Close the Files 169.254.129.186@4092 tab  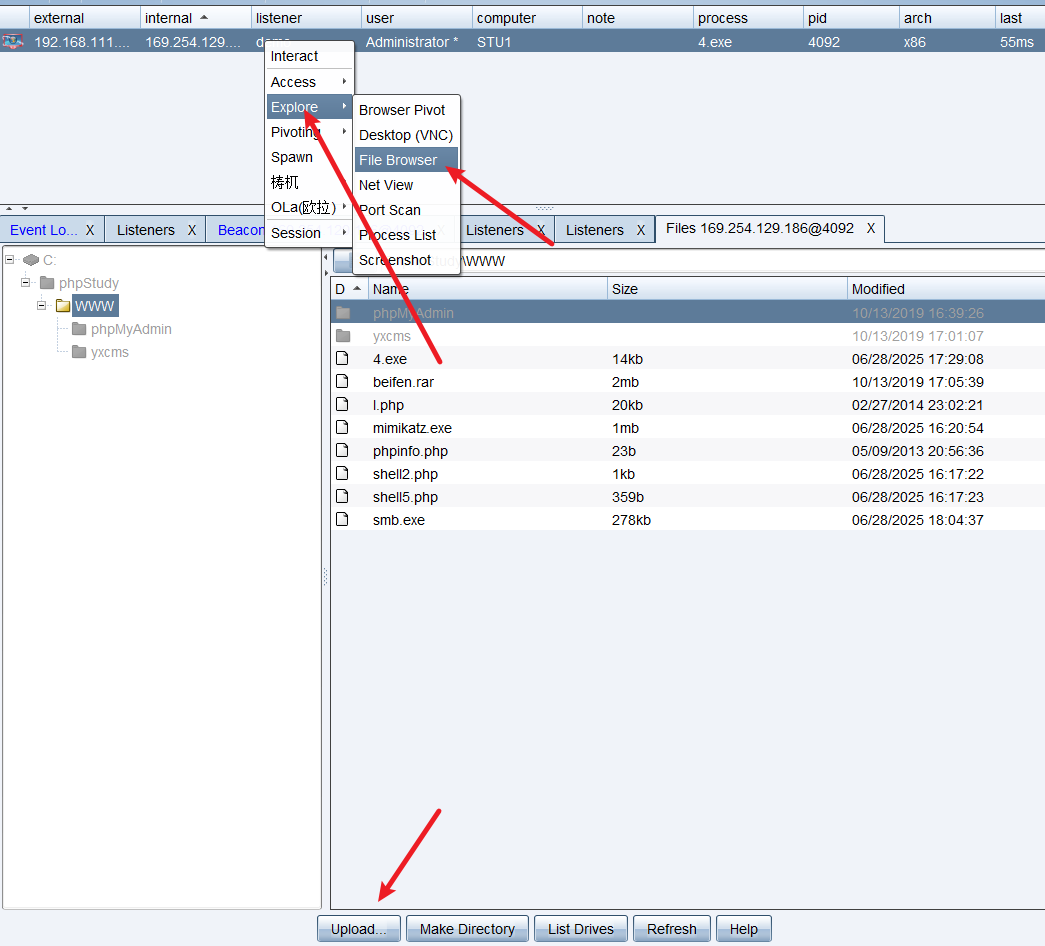[870, 228]
